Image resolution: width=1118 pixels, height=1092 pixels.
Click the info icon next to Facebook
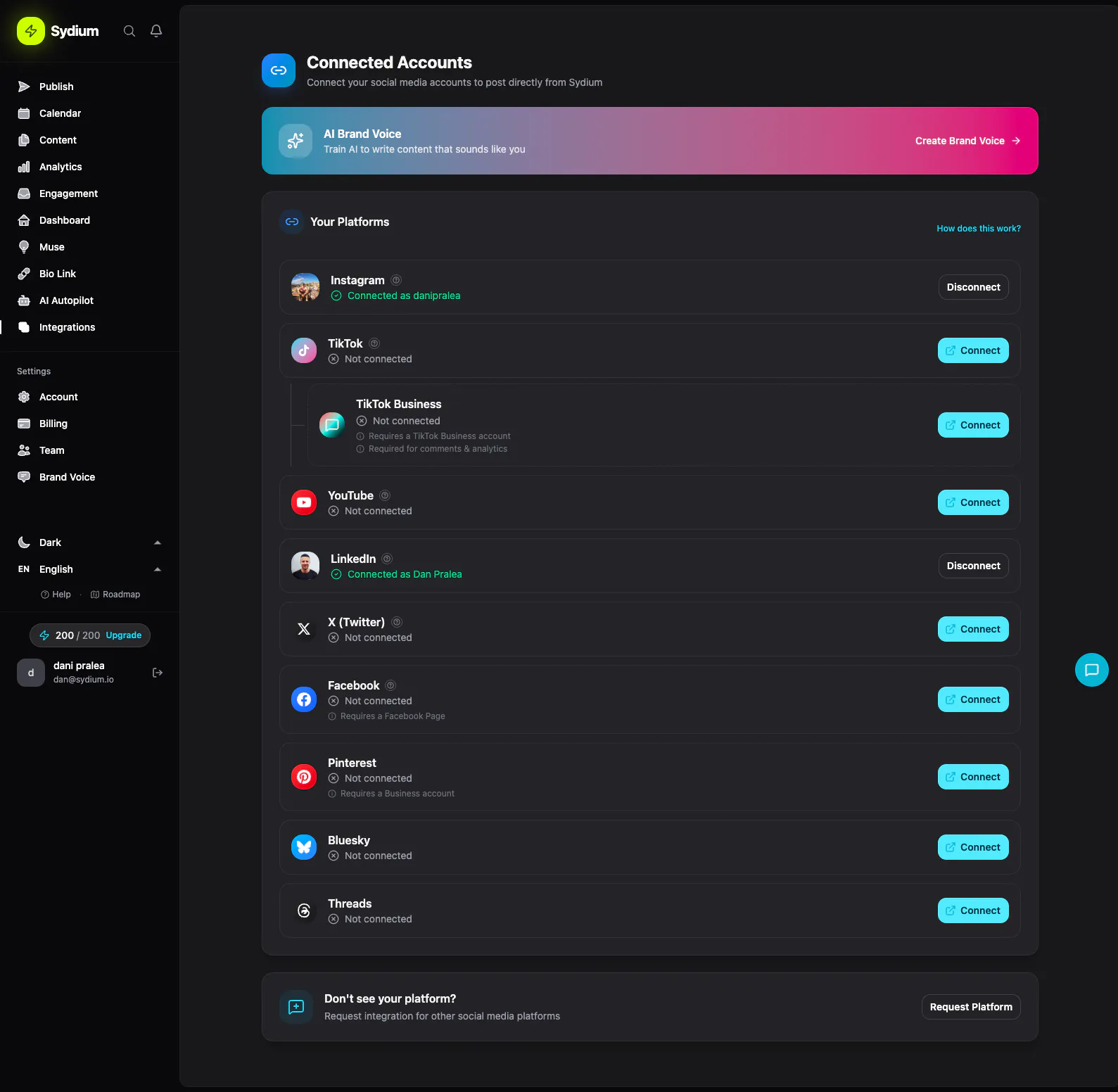coord(391,685)
